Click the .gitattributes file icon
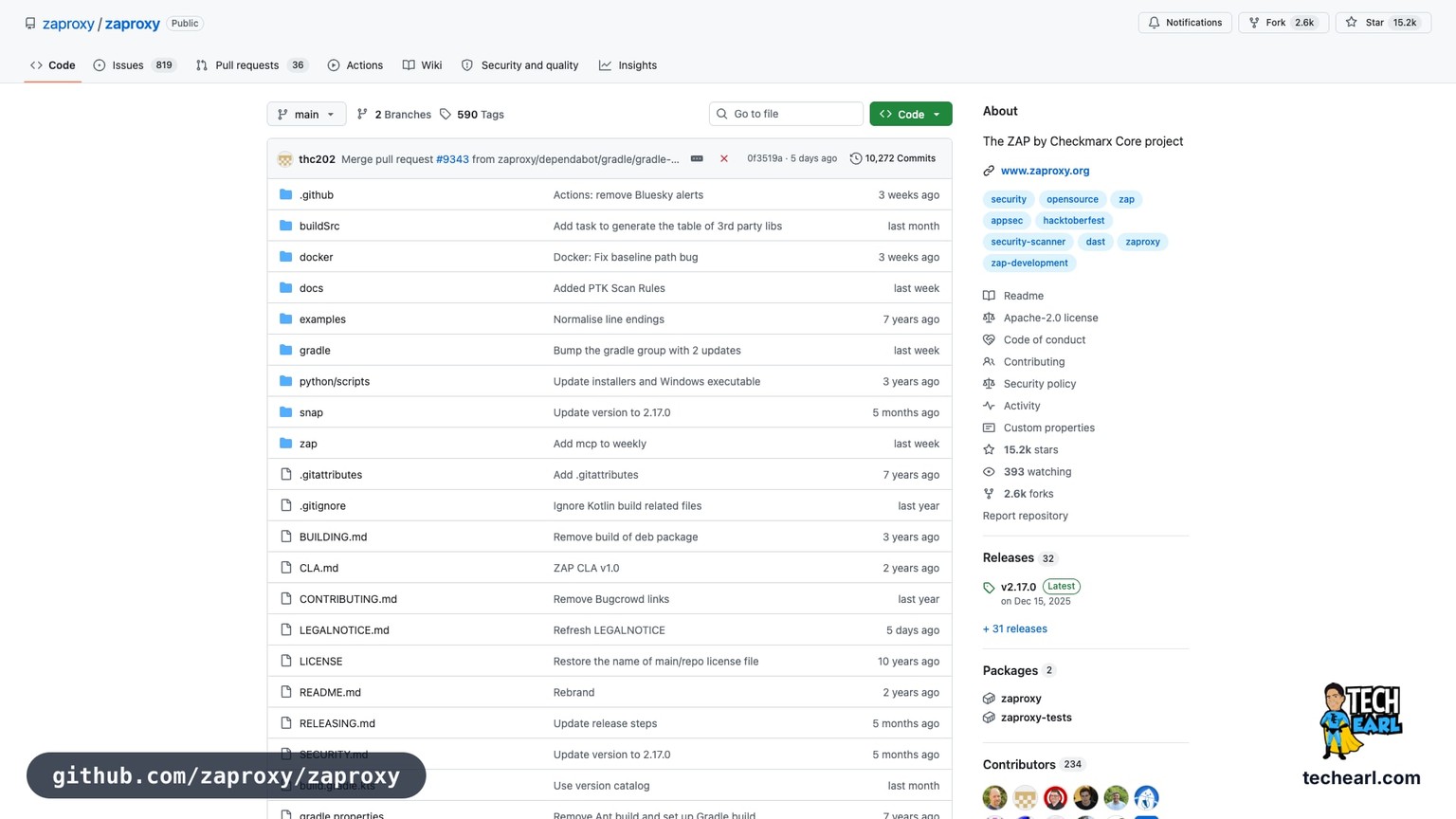The width and height of the screenshot is (1456, 819). 286,474
